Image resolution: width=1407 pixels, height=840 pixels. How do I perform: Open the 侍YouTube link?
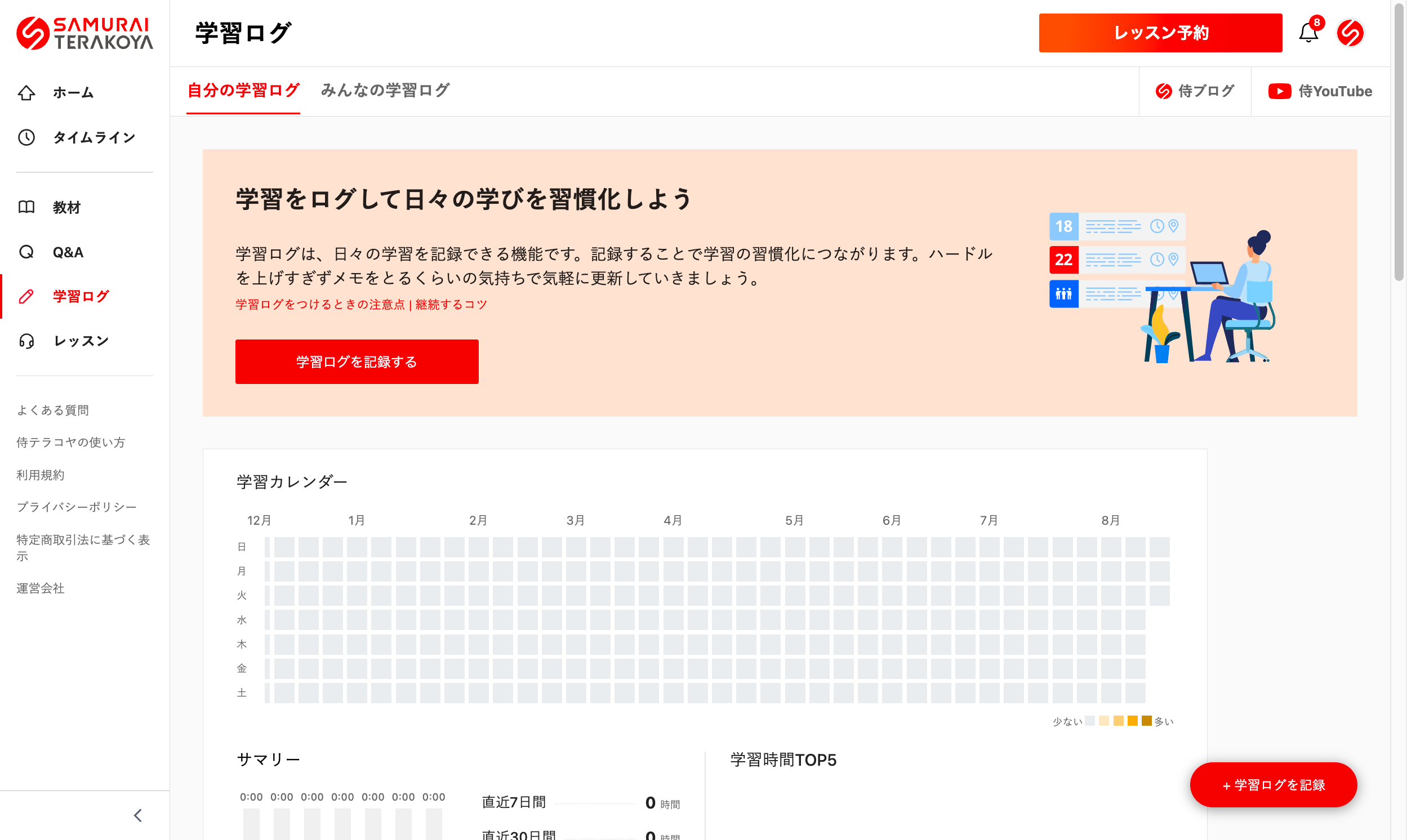click(x=1320, y=91)
